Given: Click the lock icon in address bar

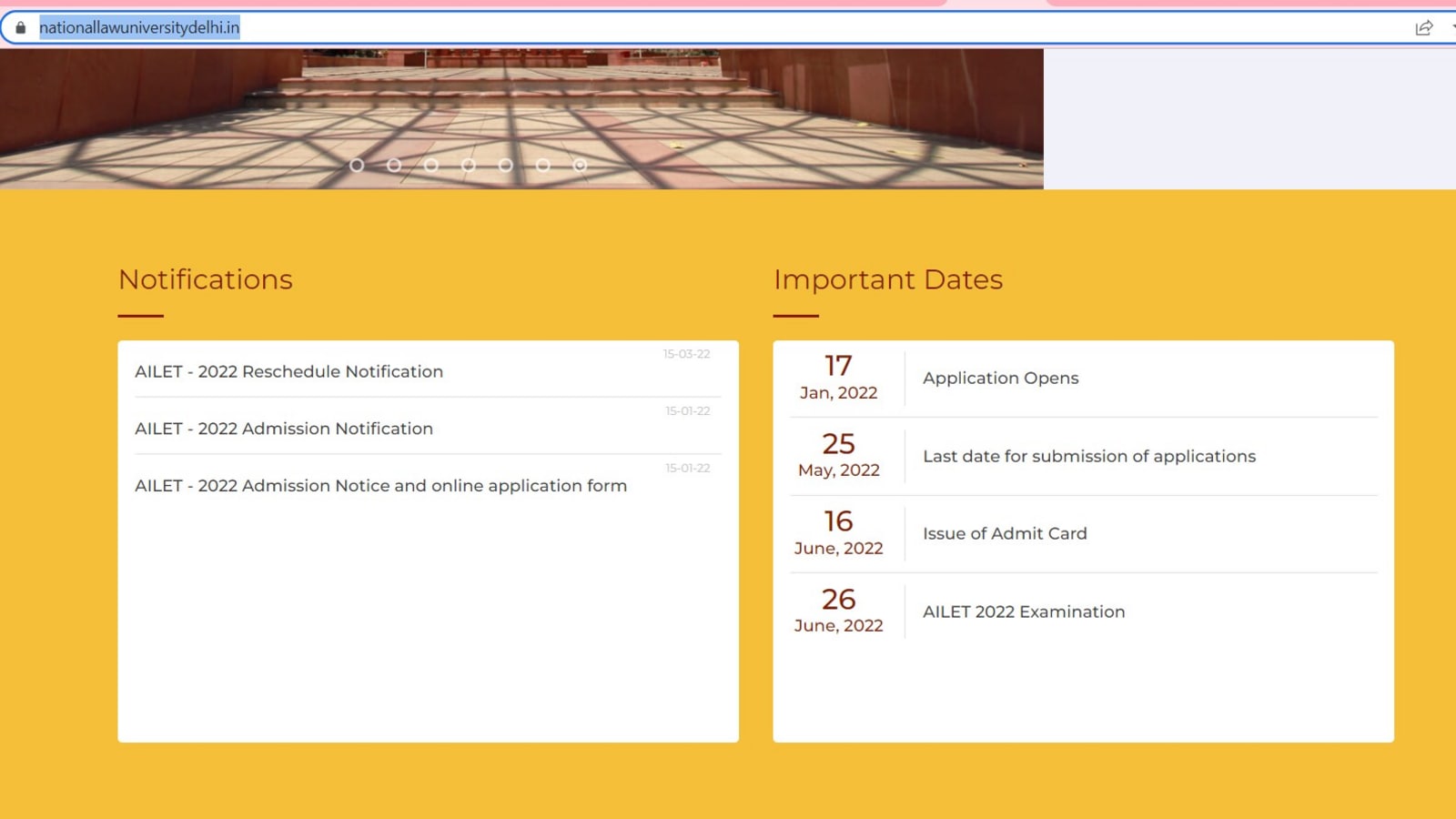Looking at the screenshot, I should pos(21,27).
